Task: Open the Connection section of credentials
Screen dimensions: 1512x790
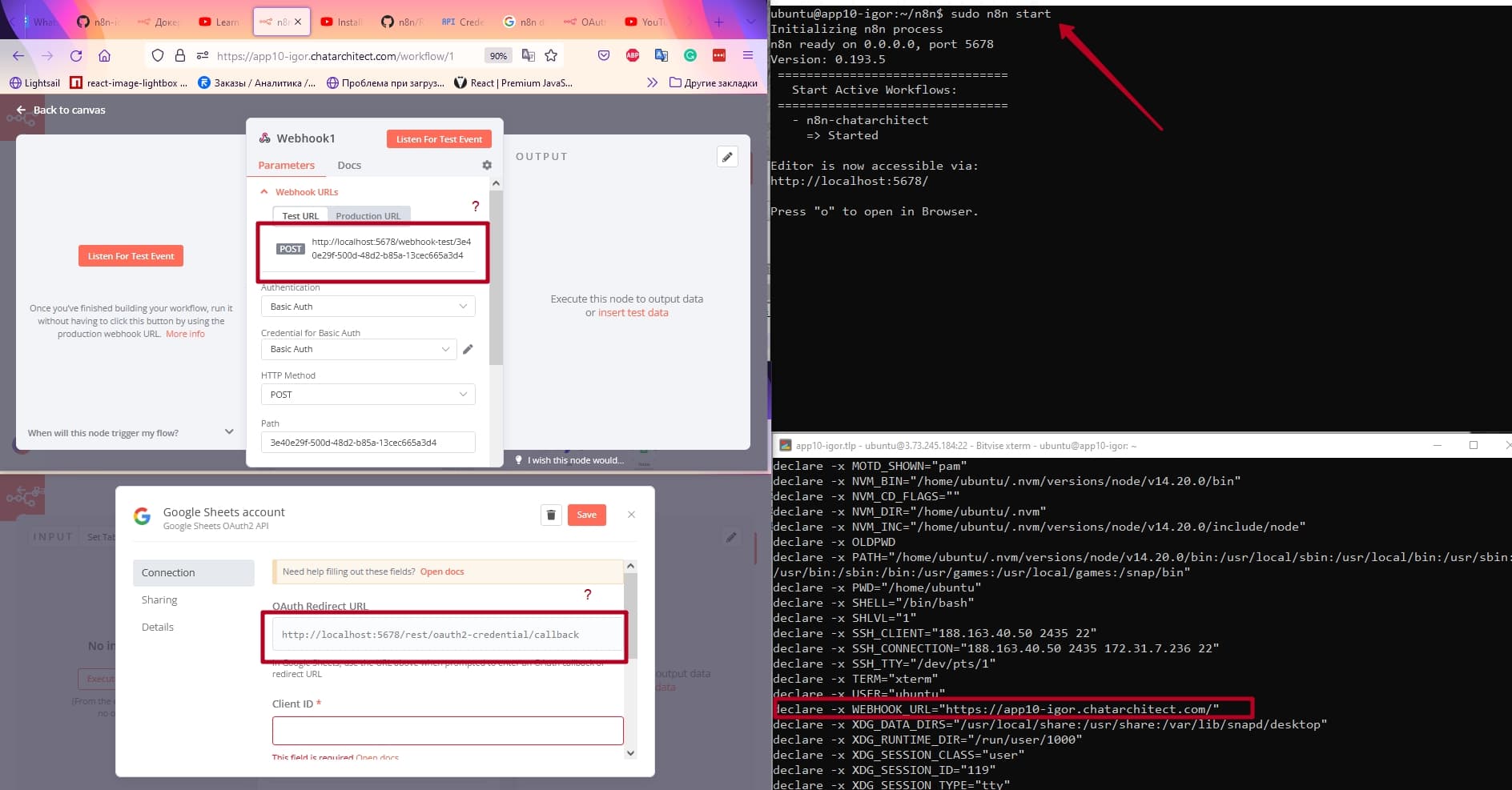Action: click(193, 572)
